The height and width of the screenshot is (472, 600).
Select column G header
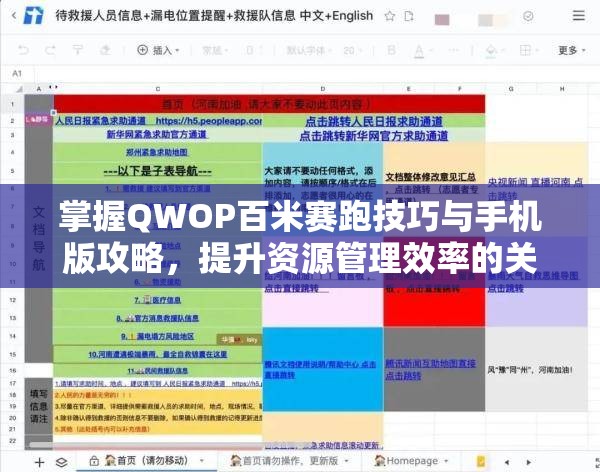click(x=511, y=89)
